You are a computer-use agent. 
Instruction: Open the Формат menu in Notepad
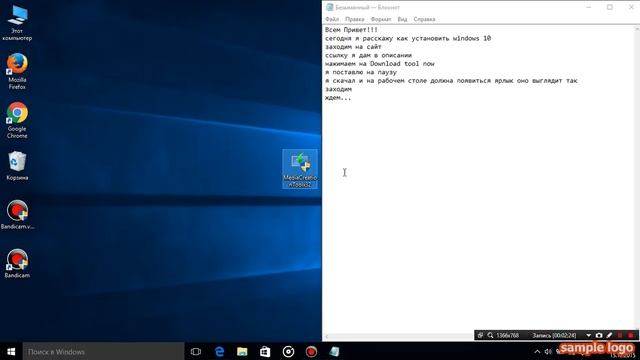point(381,19)
